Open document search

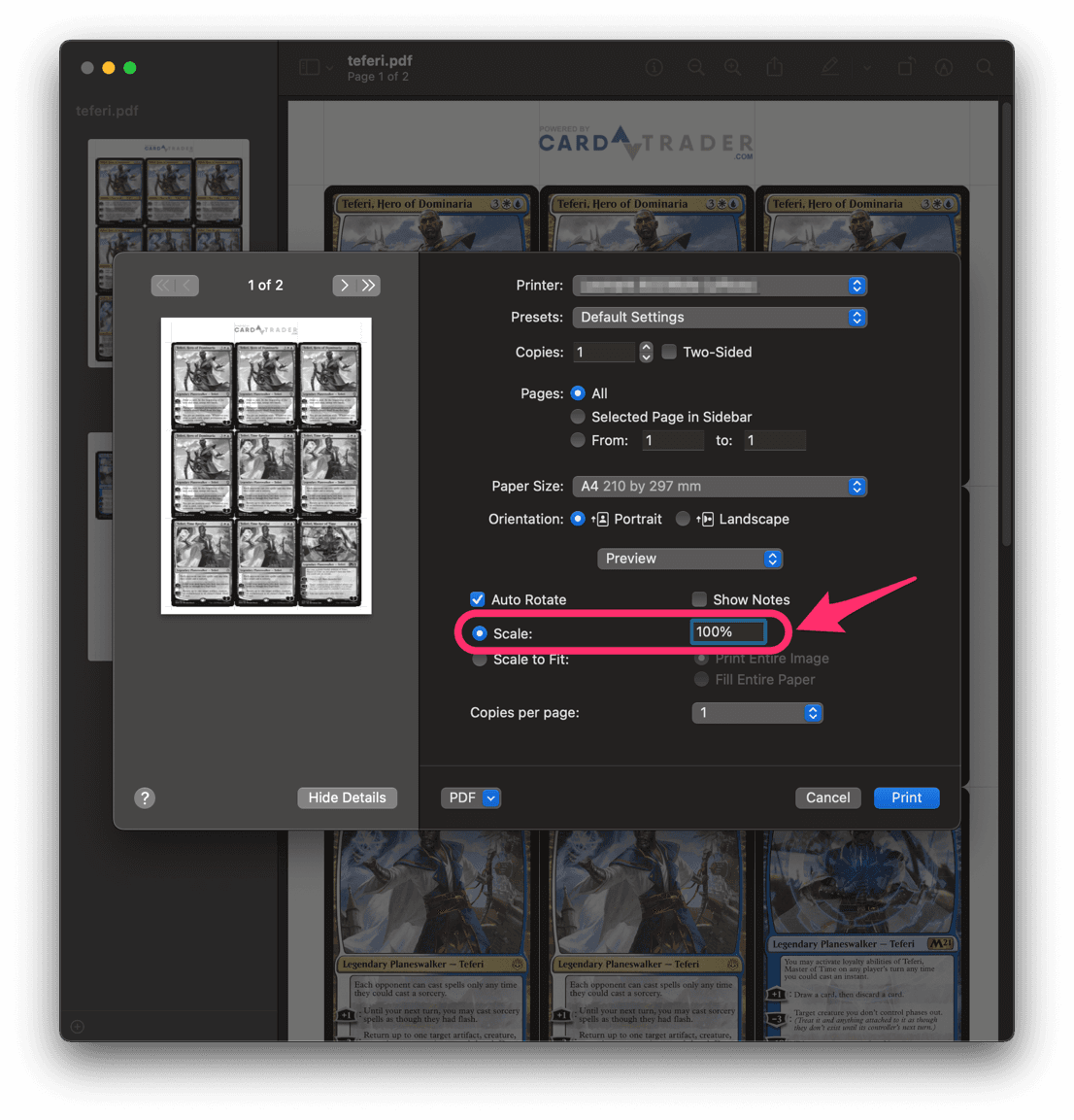pyautogui.click(x=984, y=67)
